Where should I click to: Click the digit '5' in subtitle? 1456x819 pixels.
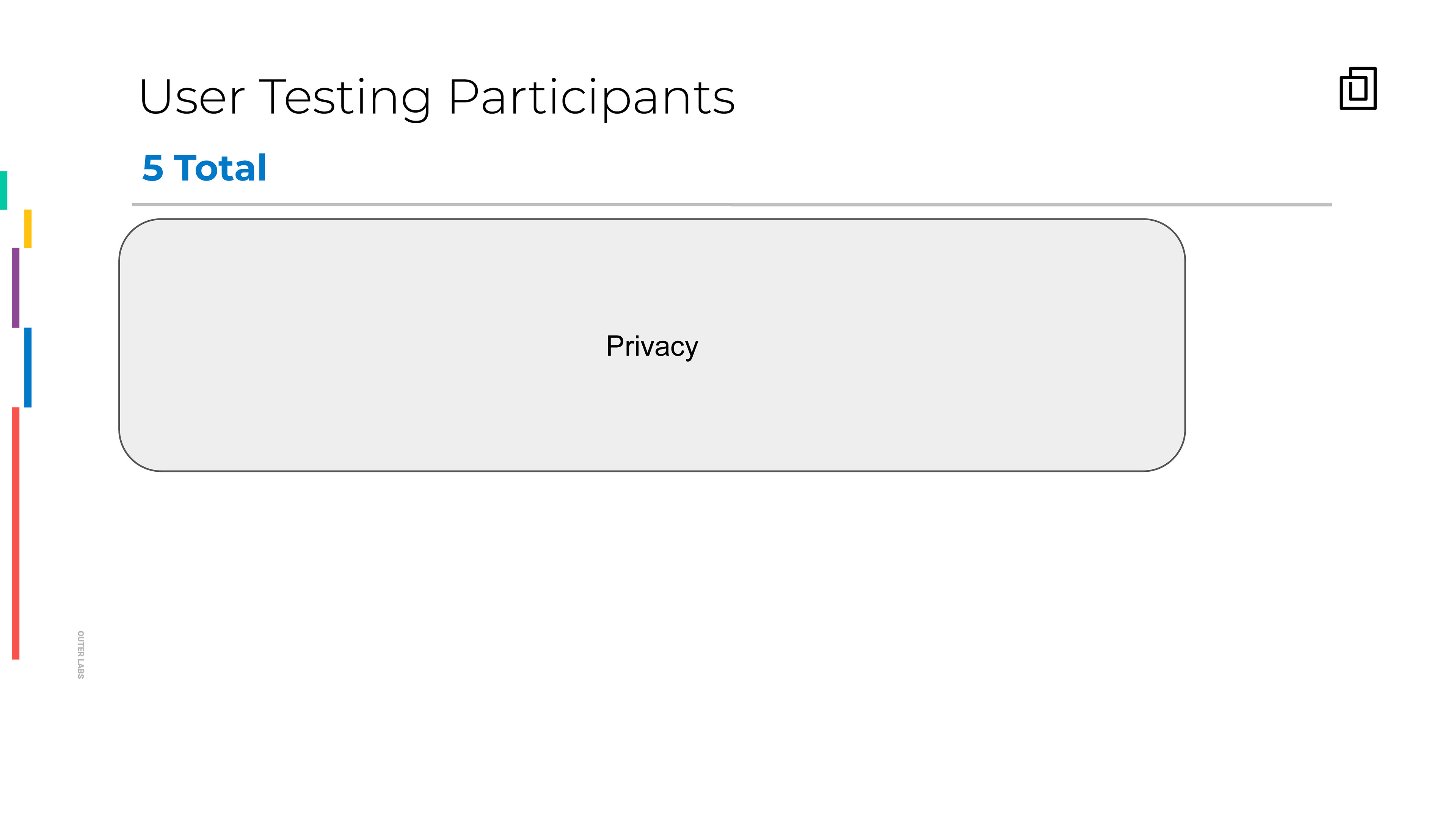[x=152, y=168]
